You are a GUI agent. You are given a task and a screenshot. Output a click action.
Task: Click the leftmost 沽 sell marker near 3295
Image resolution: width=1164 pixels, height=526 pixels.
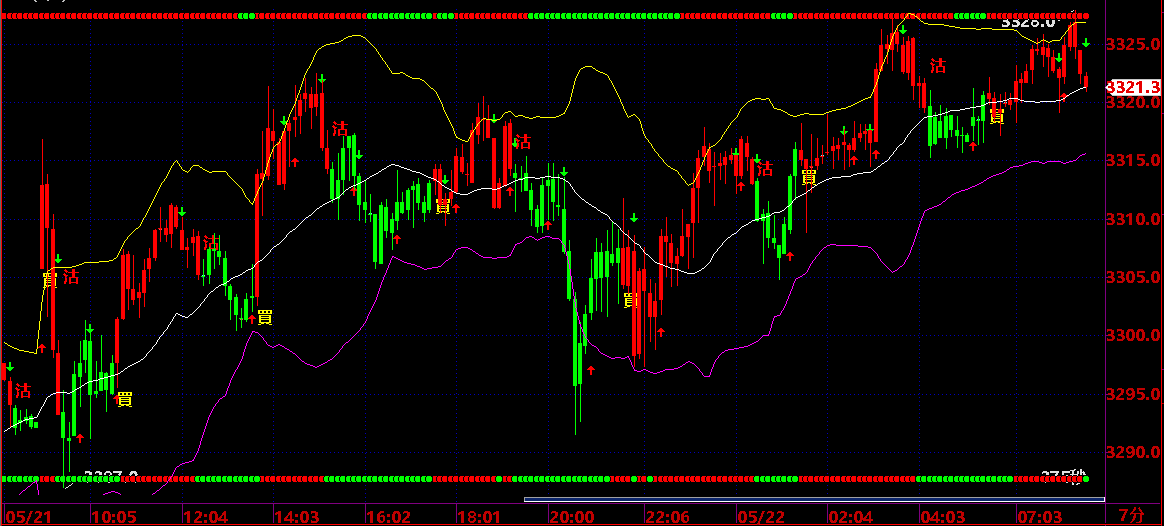[24, 389]
